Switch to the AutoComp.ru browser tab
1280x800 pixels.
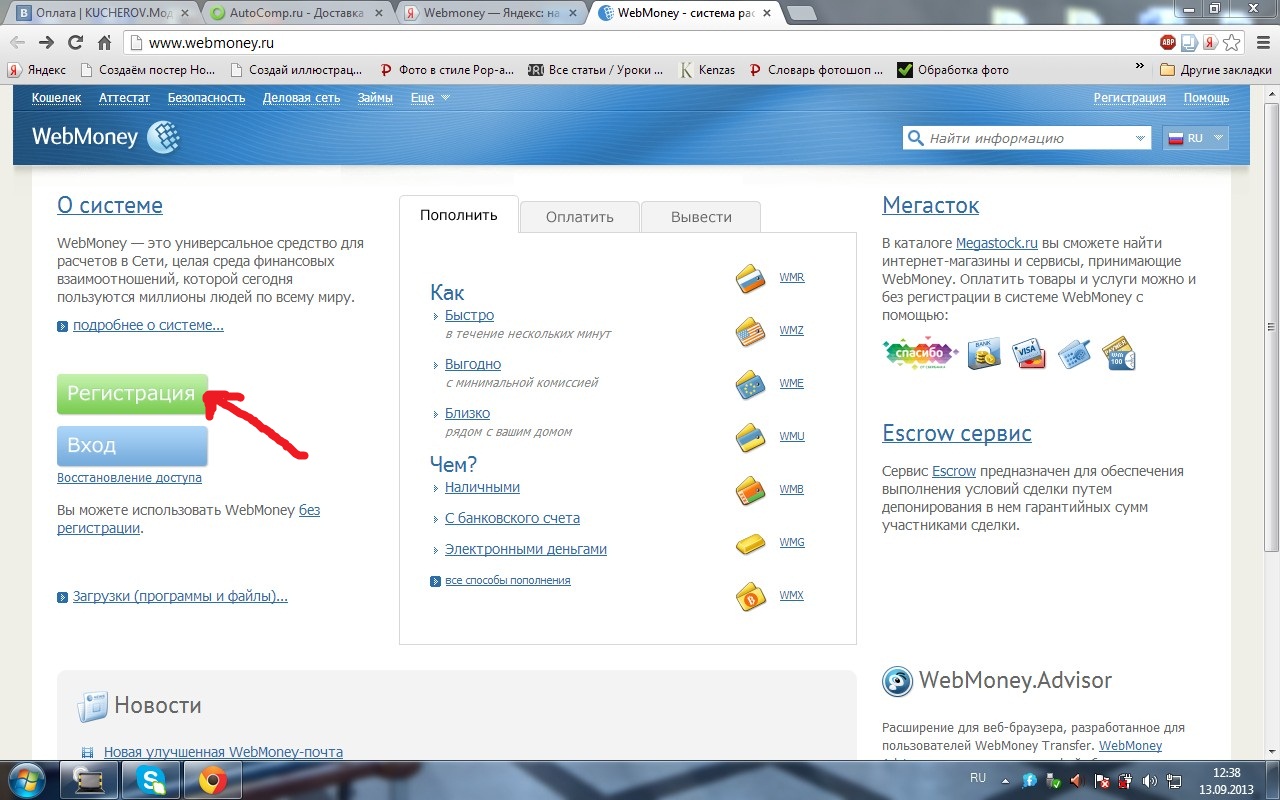[298, 14]
